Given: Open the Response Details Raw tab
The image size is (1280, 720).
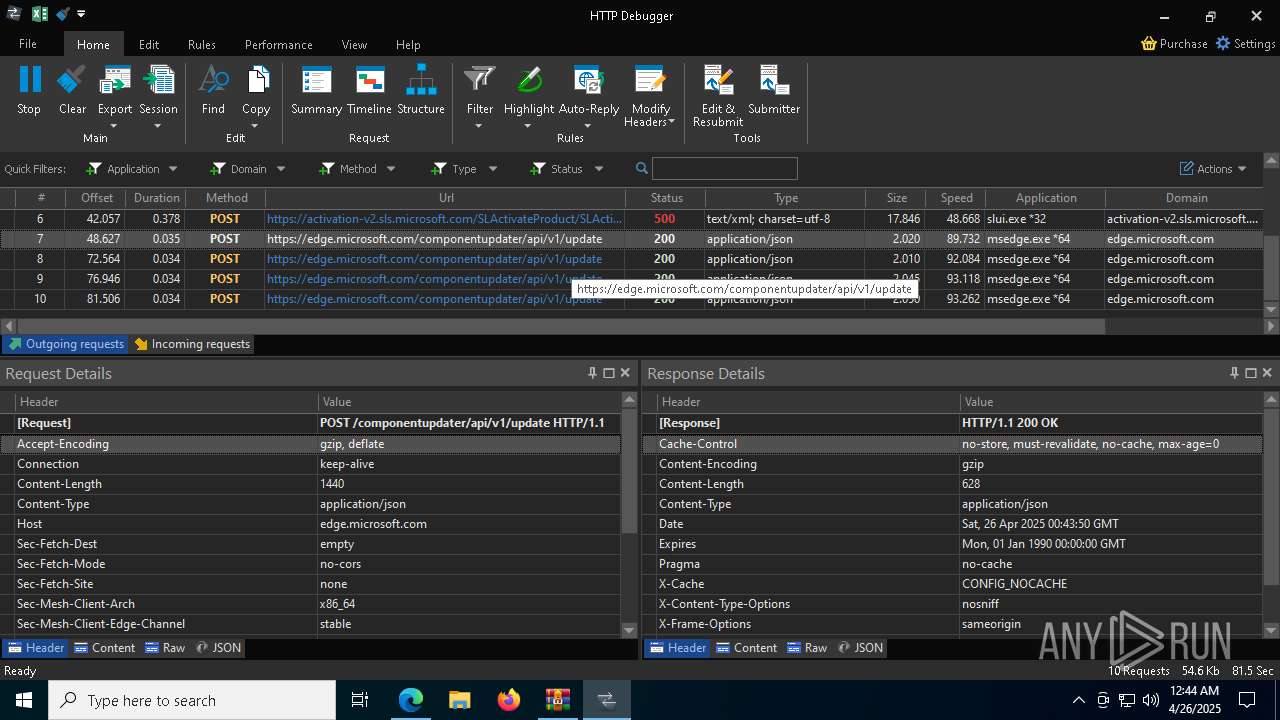Looking at the screenshot, I should [808, 648].
